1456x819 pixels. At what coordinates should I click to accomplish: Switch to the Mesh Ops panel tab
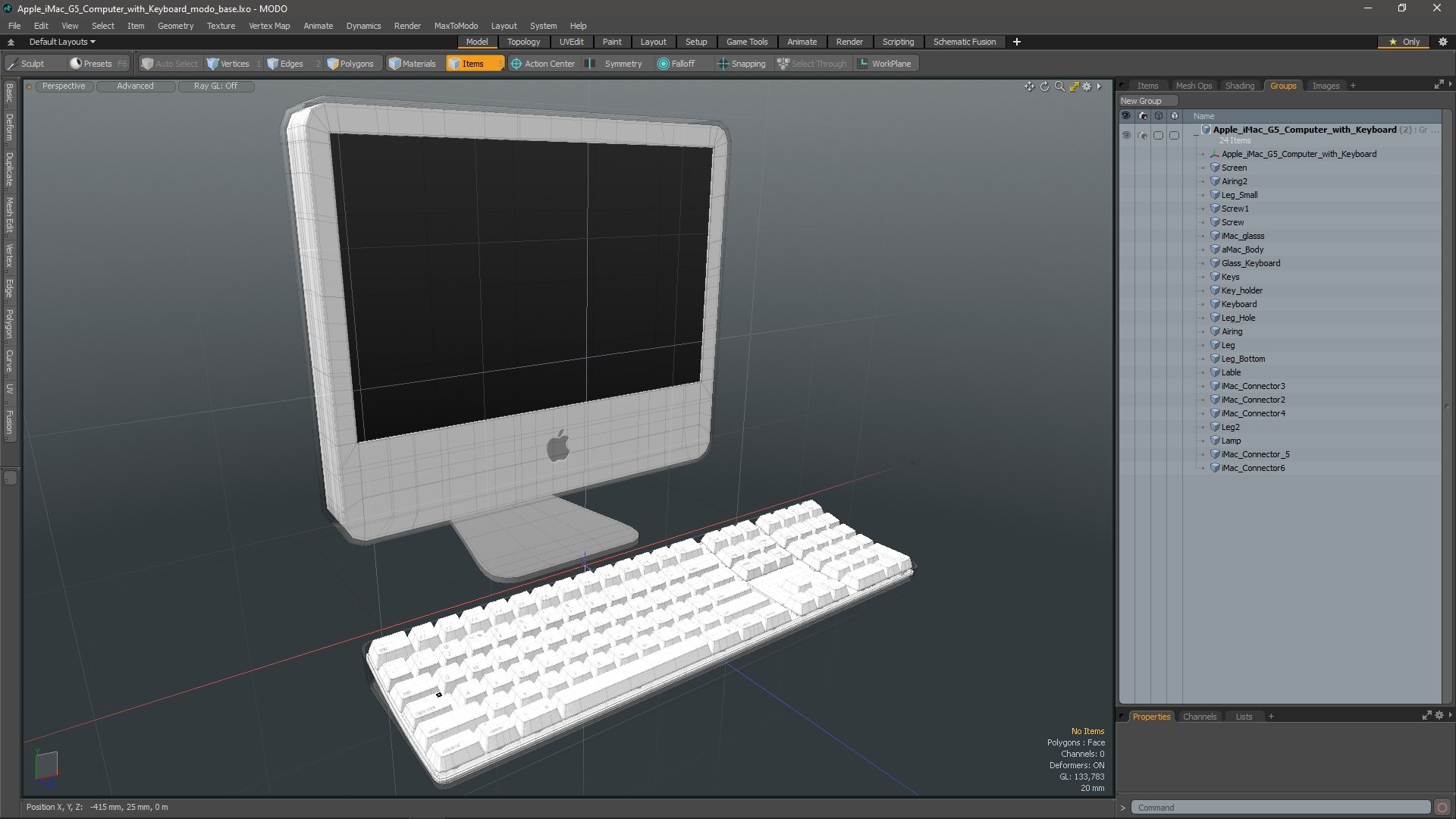pyautogui.click(x=1194, y=86)
